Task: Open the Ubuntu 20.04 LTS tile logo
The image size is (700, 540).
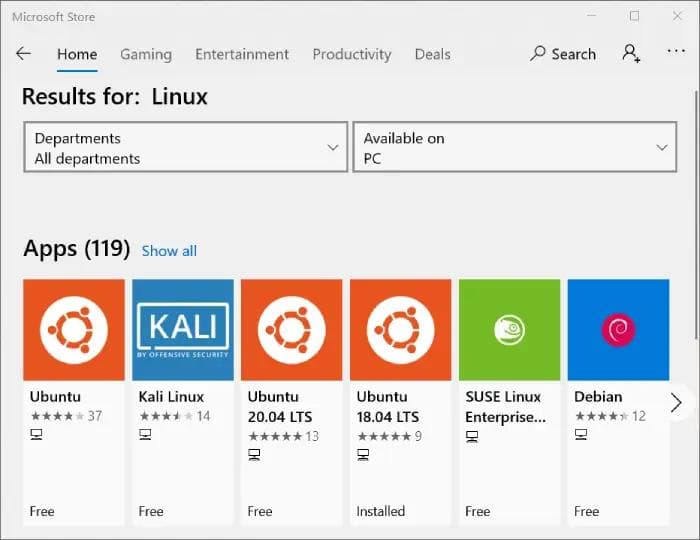Action: (292, 330)
